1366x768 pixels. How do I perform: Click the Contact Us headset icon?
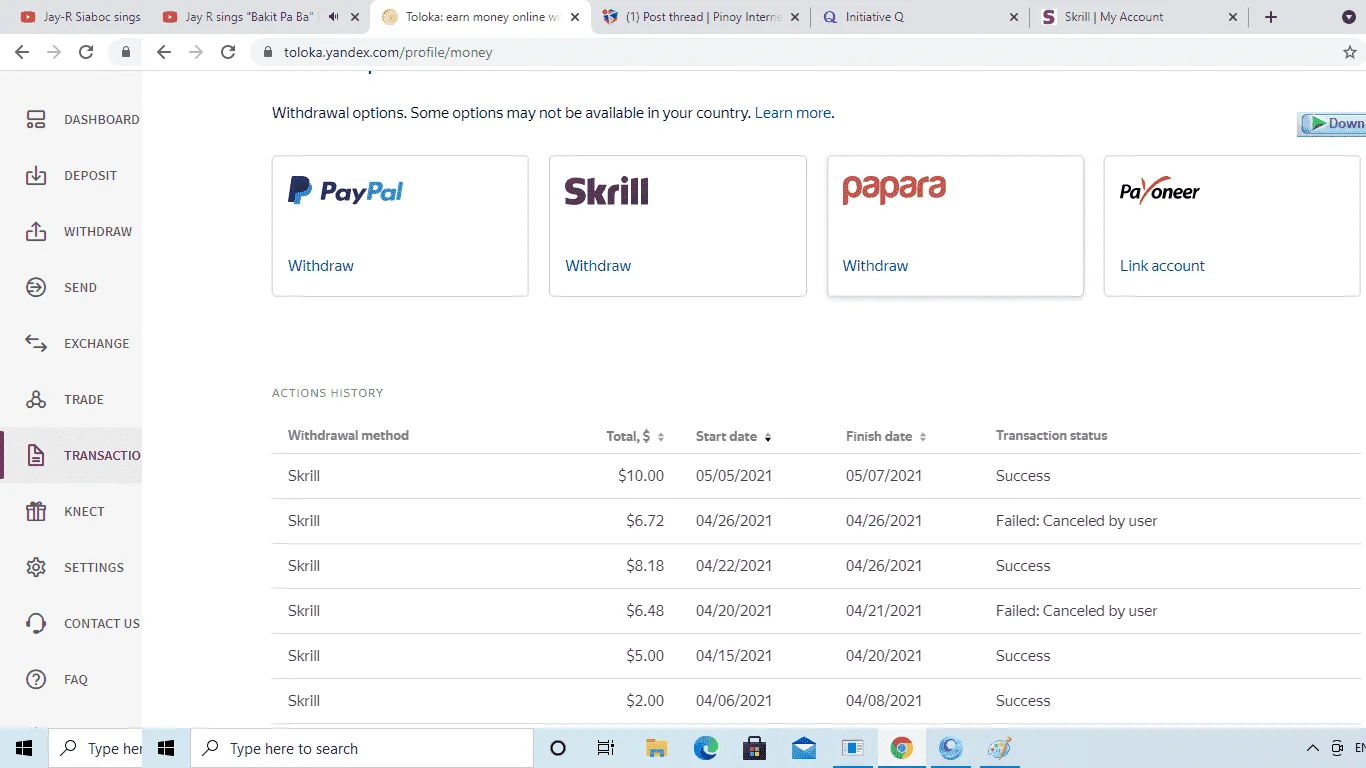[x=36, y=624]
